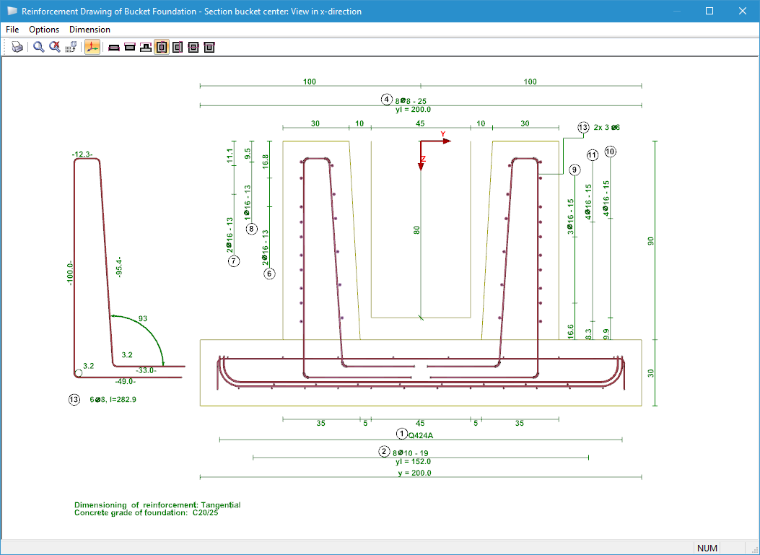Click the '6Ø8, l=282.9' bar label
Viewport: 760px width, 555px height.
tap(113, 399)
